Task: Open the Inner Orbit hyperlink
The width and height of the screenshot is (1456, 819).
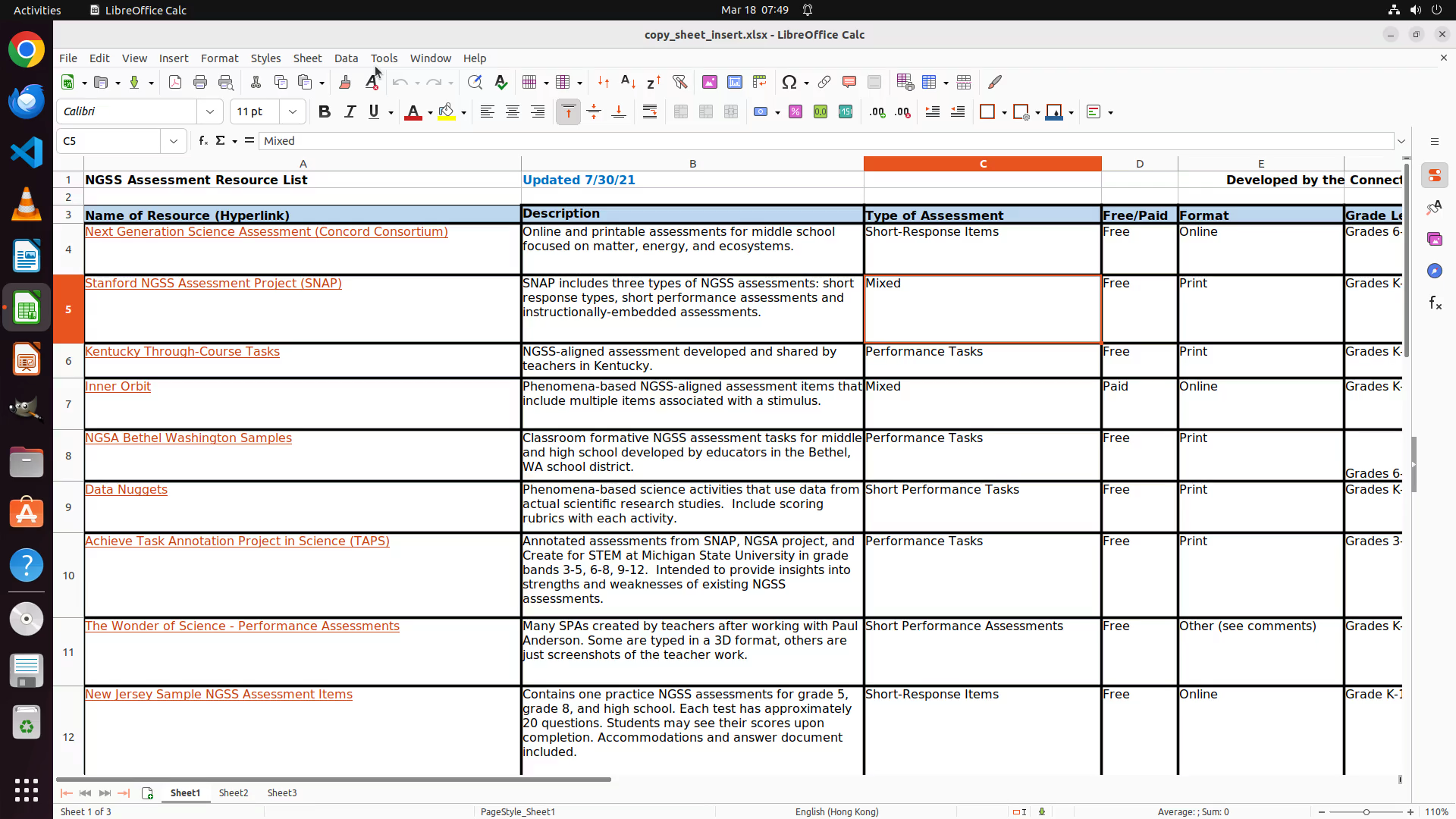Action: [118, 387]
